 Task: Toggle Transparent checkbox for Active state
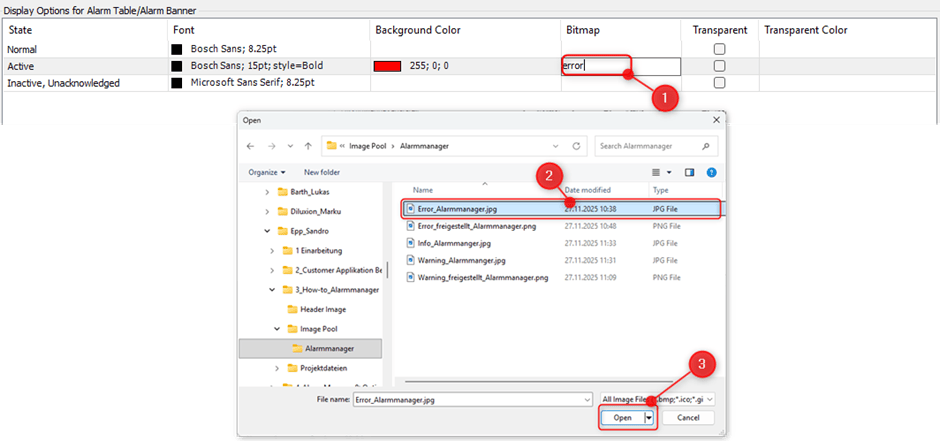(719, 66)
